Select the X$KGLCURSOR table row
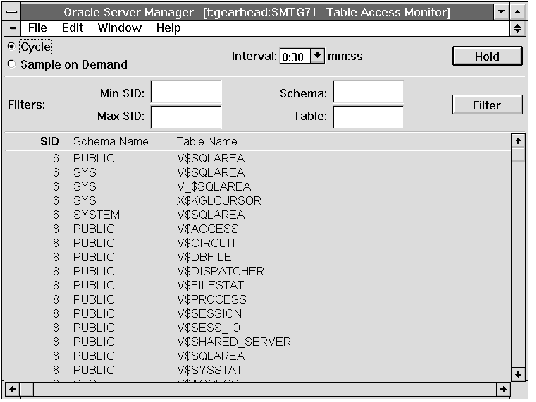This screenshot has width=536, height=402. click(x=258, y=201)
